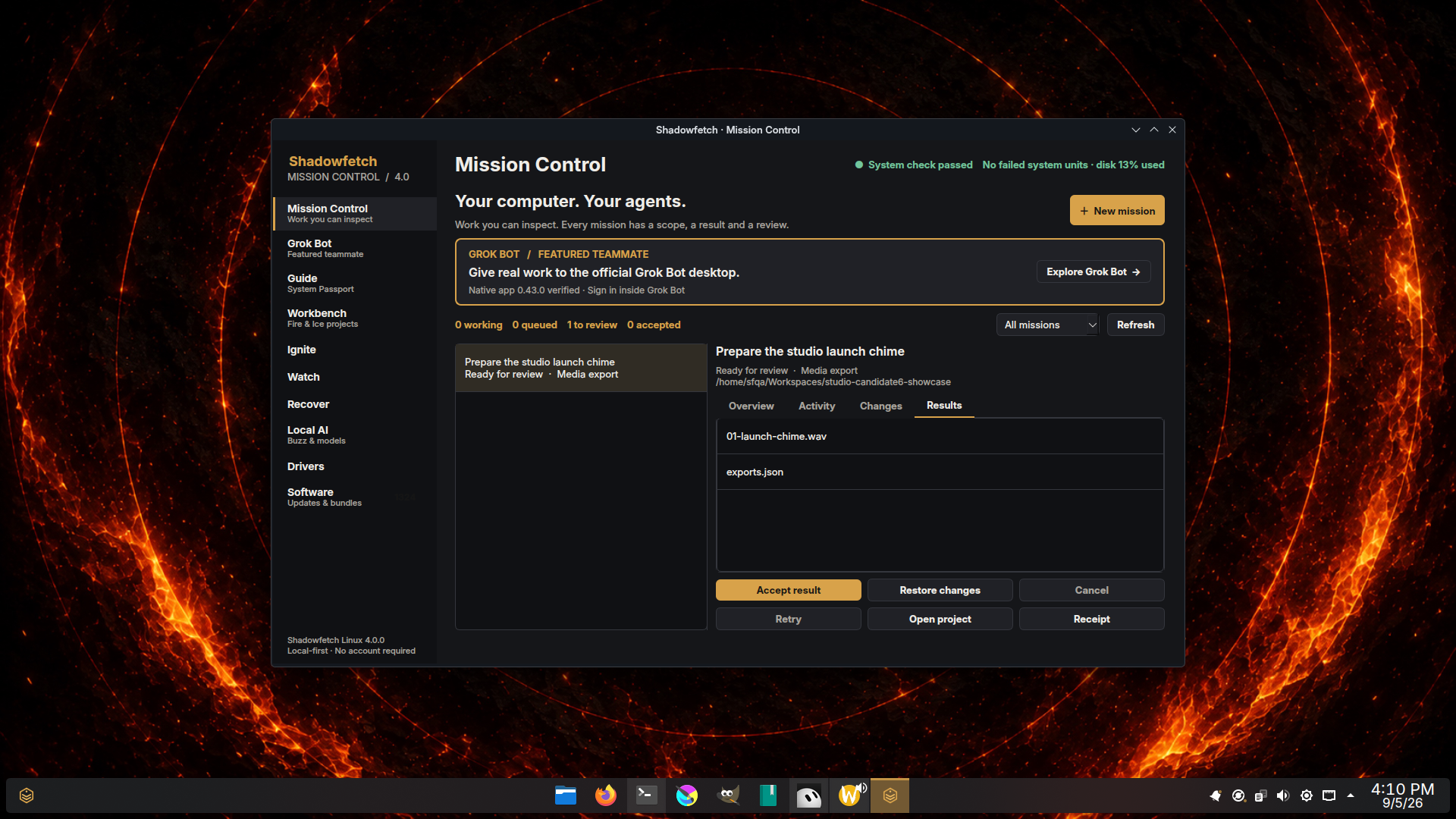Launch Firefox from the taskbar

[x=606, y=795]
